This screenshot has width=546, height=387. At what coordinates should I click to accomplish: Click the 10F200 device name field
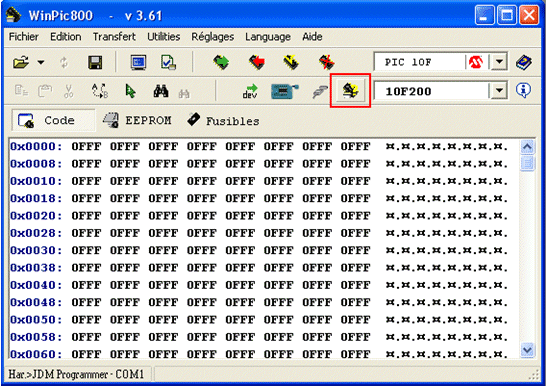coord(431,91)
